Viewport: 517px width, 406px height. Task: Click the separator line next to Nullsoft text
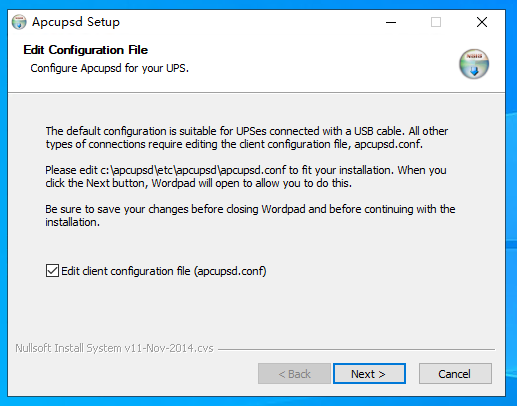[x=356, y=349]
